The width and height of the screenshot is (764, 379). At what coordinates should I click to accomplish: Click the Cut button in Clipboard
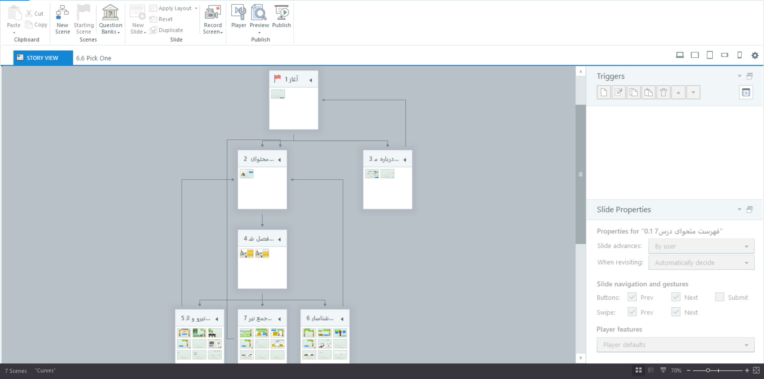(34, 14)
